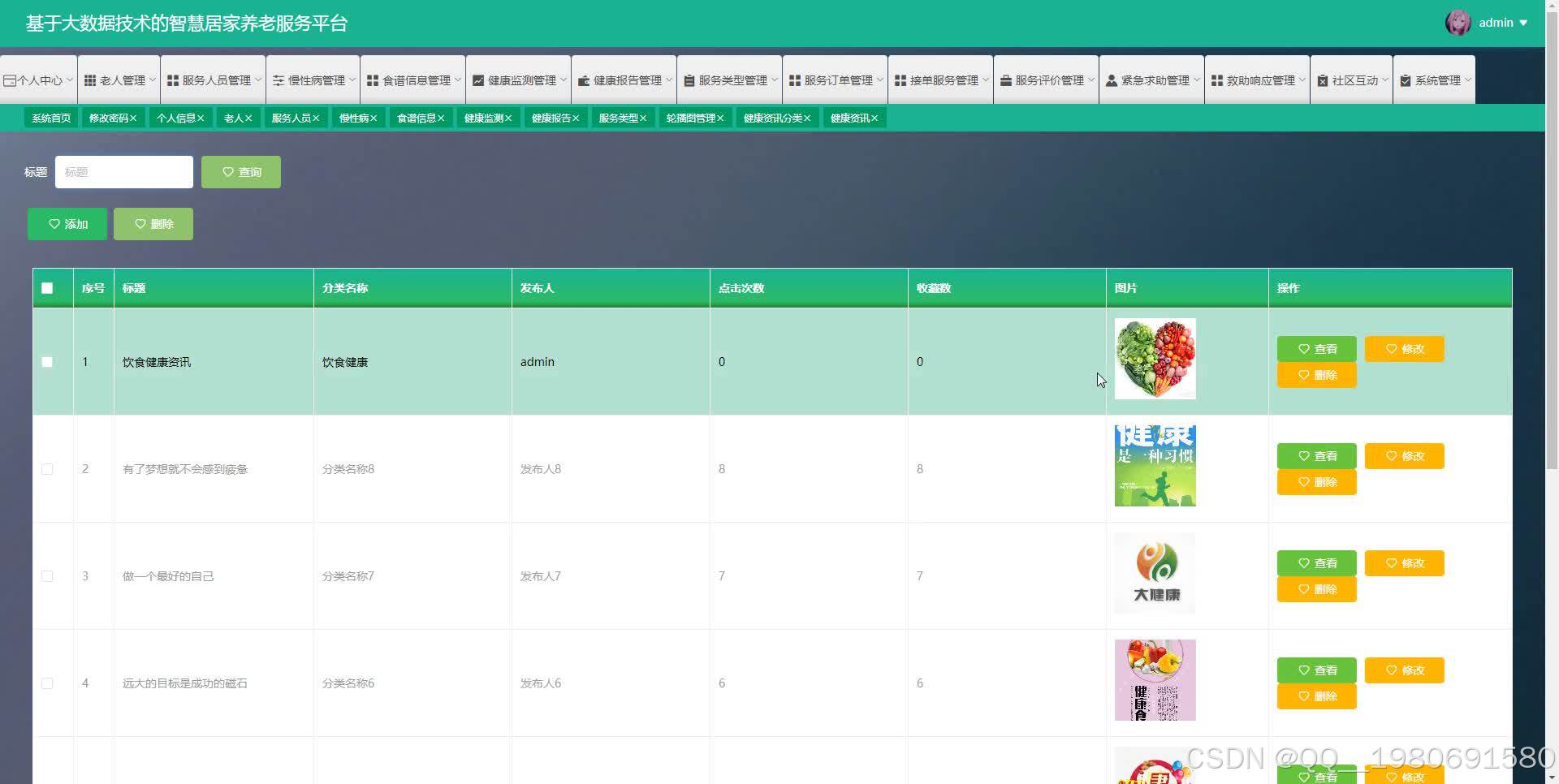Click the 服务类型管理 clipboard icon
The image size is (1559, 784).
[x=689, y=80]
